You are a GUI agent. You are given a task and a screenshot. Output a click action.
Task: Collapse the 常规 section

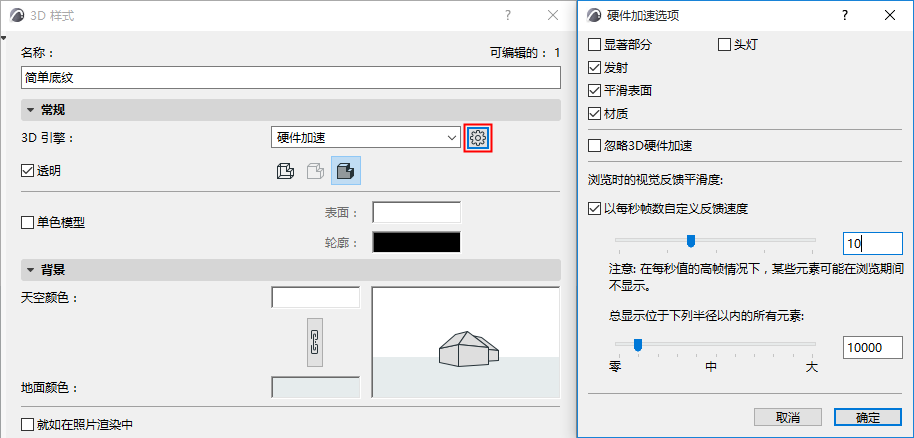[x=30, y=110]
